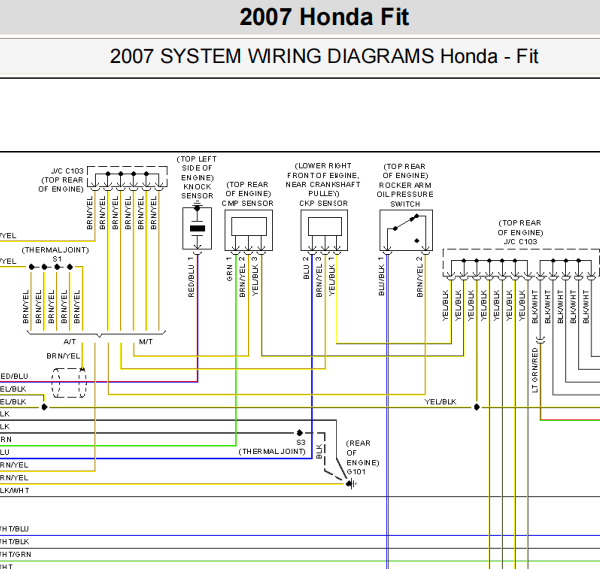The height and width of the screenshot is (569, 600).
Task: Click the 'RED/BLU 1' wire label
Action: coord(191,277)
